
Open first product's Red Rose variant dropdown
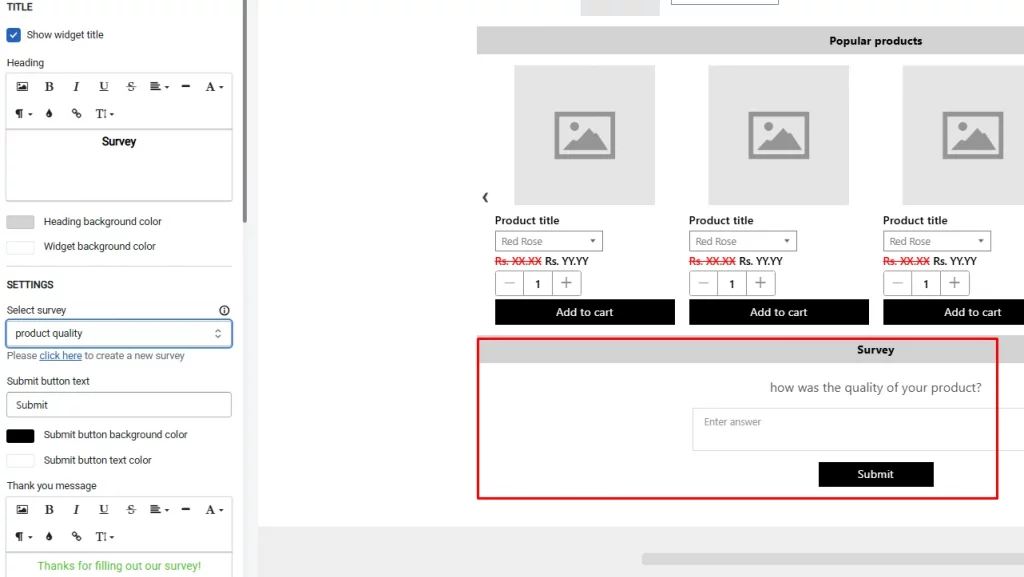pos(548,242)
